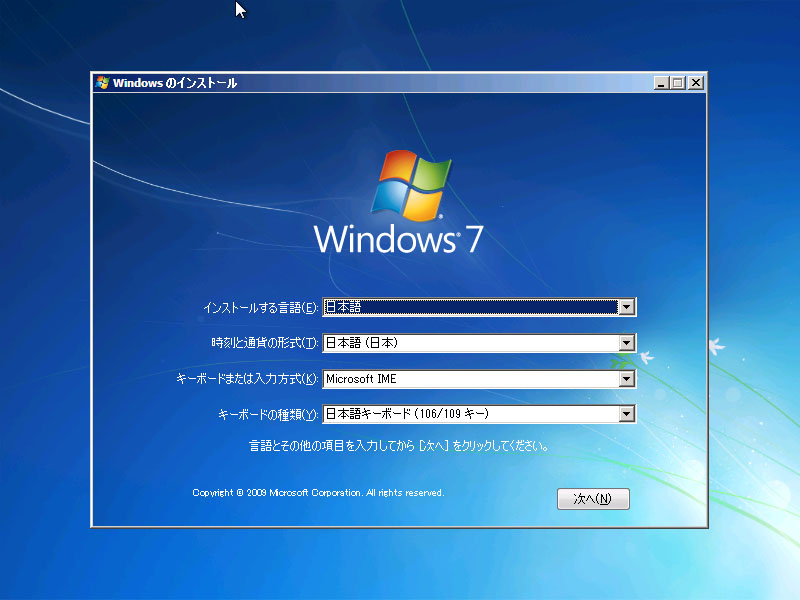Click the キーボードまたは入力方式(K) label

(x=246, y=379)
